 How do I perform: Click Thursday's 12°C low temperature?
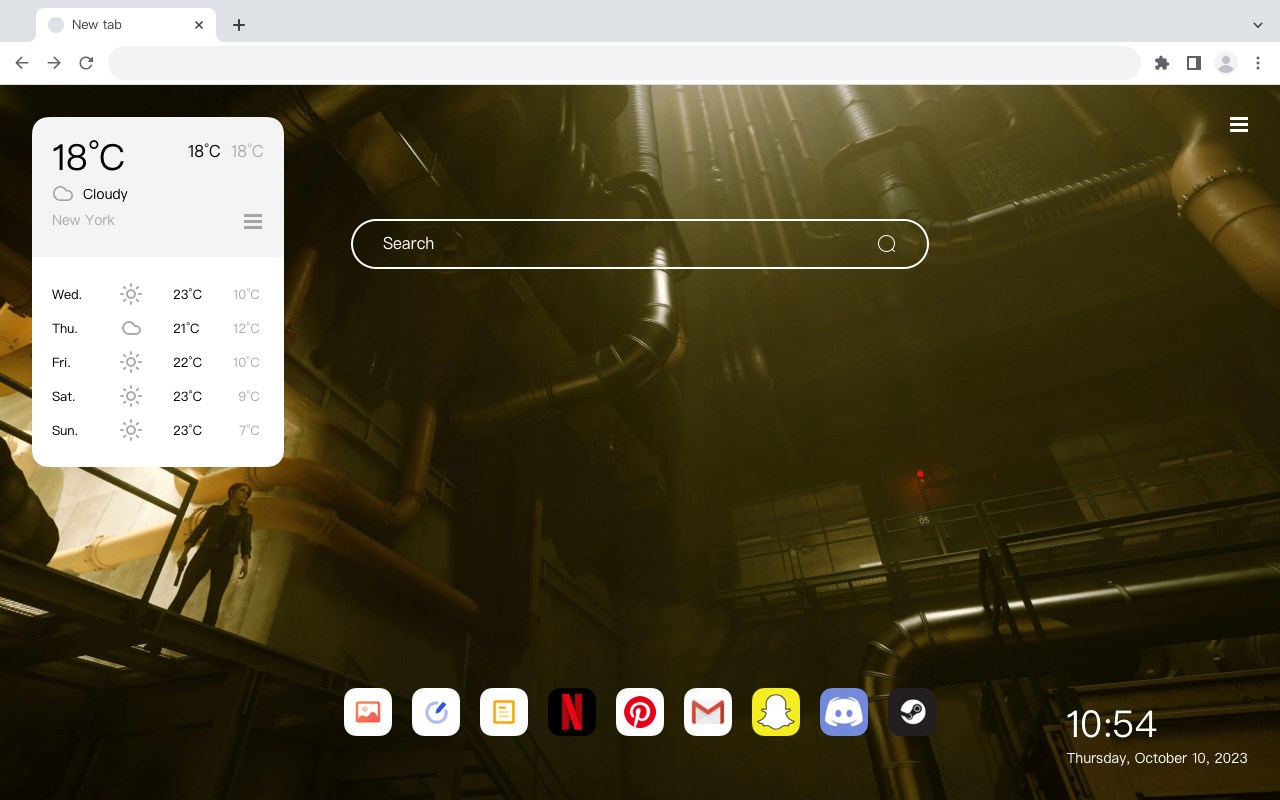tap(246, 328)
